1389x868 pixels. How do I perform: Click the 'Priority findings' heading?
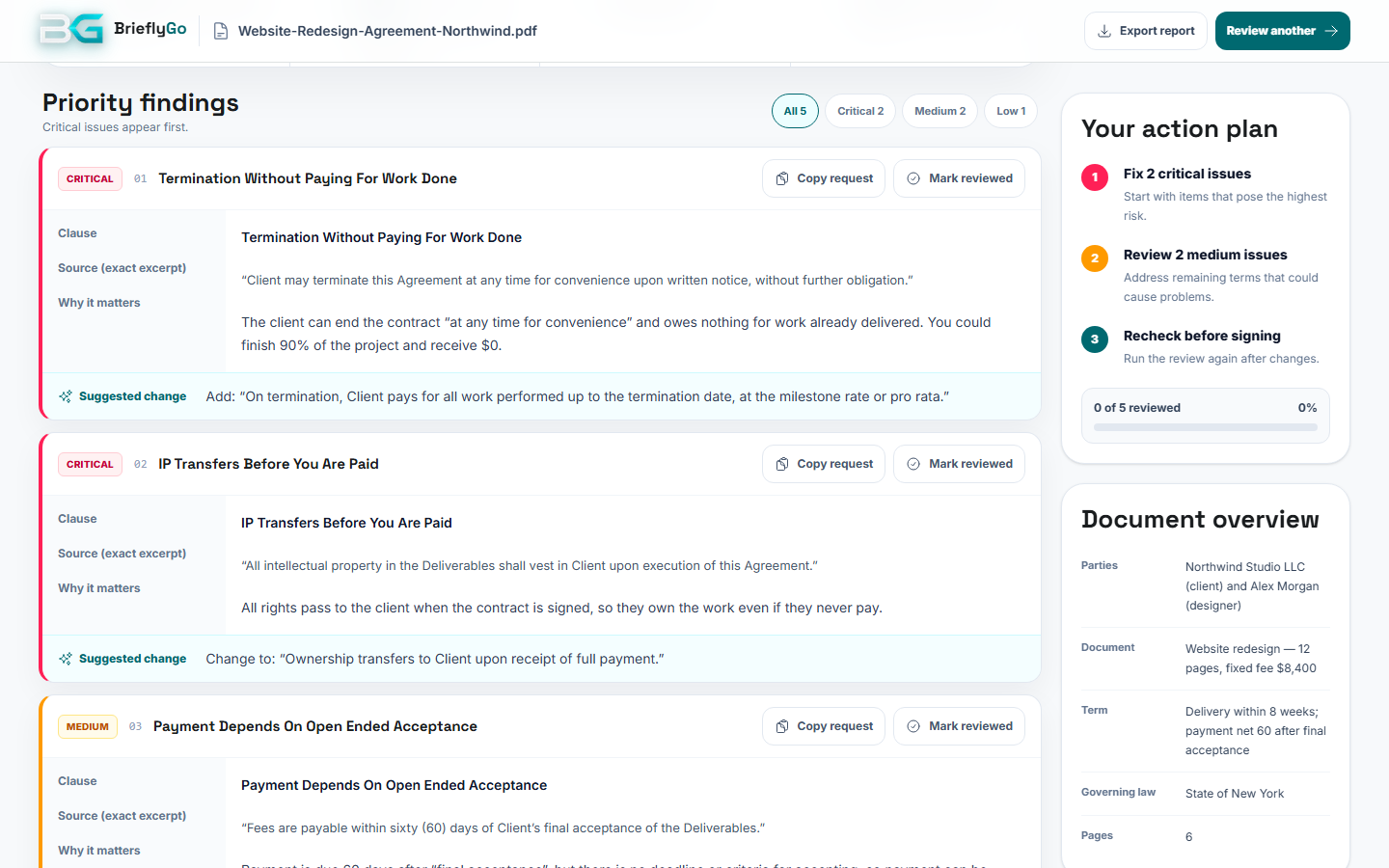click(x=141, y=102)
